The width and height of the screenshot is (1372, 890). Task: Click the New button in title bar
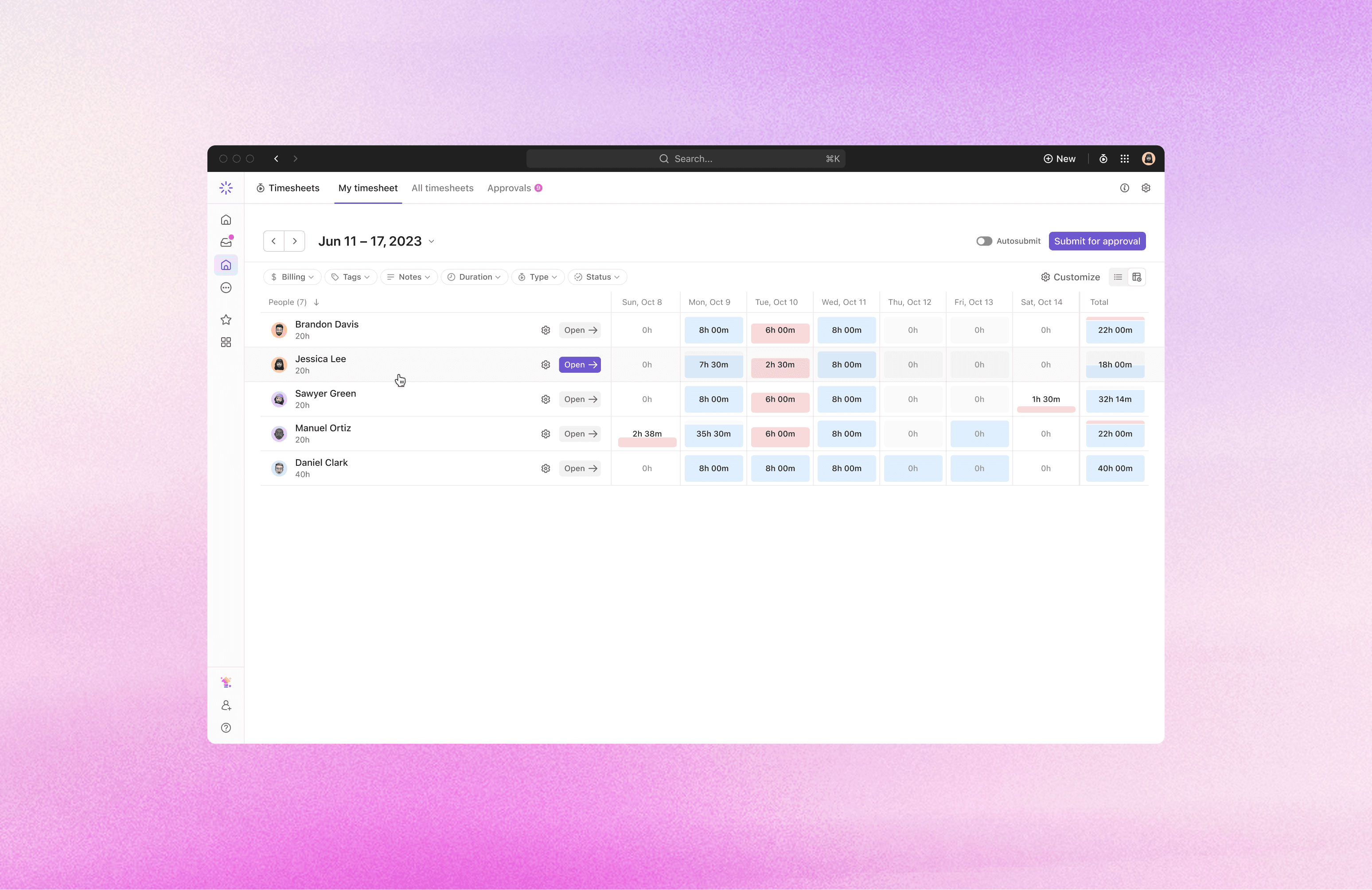pyautogui.click(x=1060, y=159)
